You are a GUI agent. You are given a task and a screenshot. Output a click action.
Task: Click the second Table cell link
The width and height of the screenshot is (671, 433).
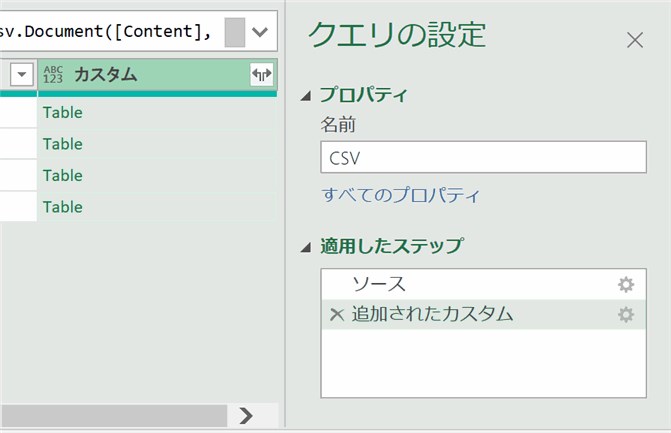62,144
